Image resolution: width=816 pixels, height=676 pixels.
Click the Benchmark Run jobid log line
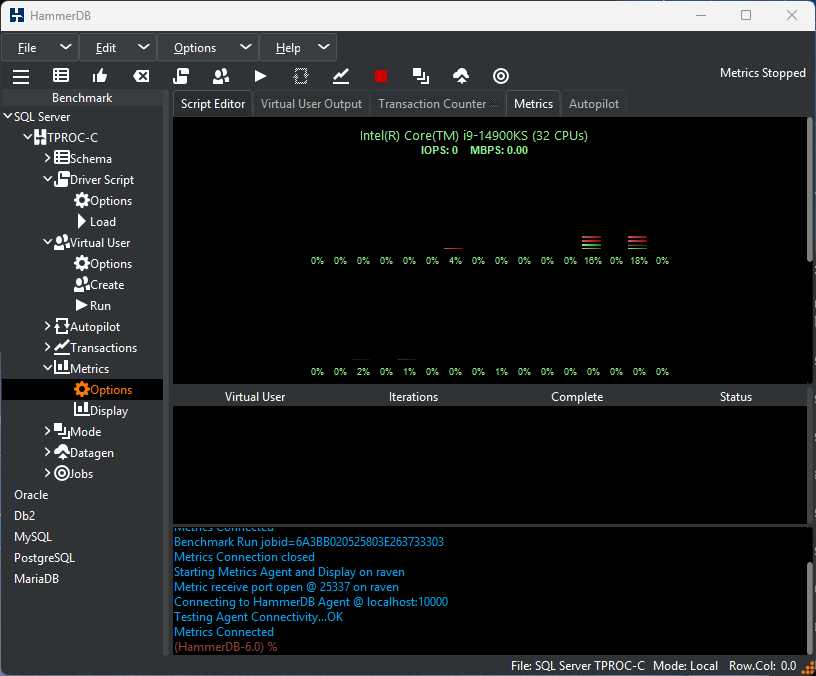click(x=309, y=542)
